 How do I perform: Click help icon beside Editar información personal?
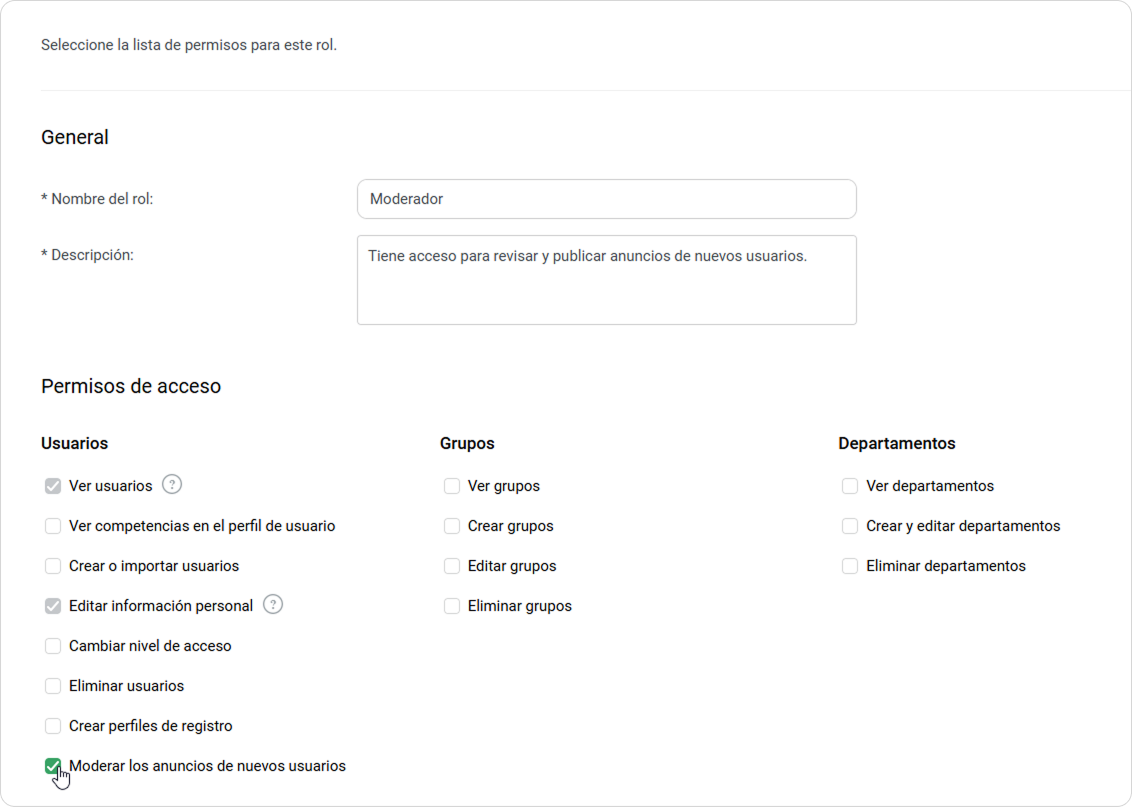click(273, 605)
